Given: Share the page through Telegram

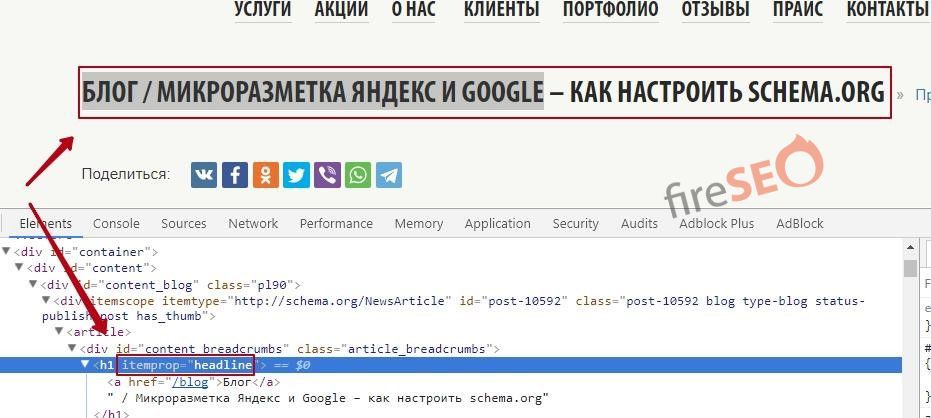Looking at the screenshot, I should tap(388, 175).
